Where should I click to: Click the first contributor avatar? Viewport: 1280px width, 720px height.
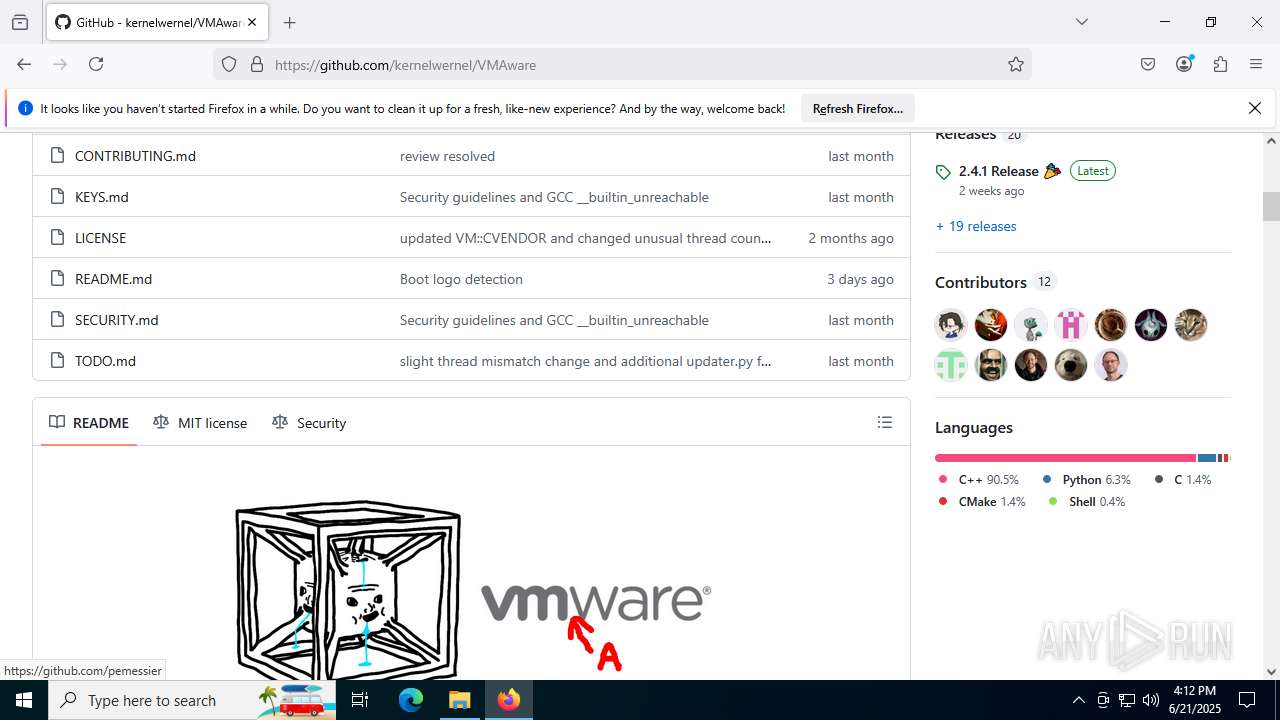pos(951,325)
